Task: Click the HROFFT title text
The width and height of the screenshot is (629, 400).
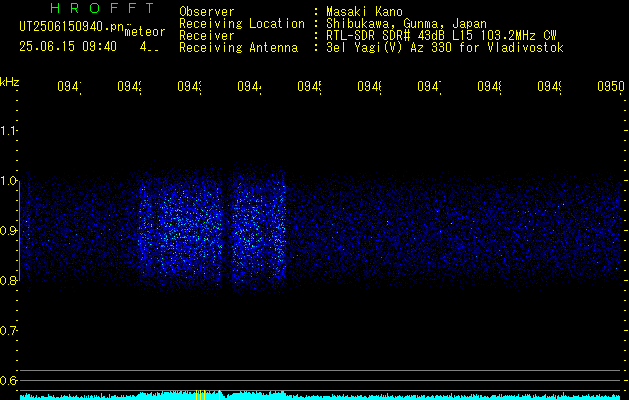Action: point(102,8)
